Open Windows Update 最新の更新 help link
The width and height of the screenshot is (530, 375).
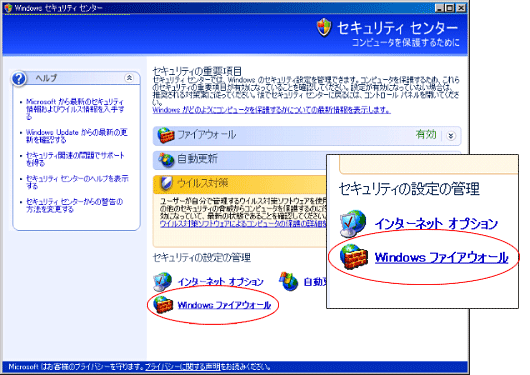76,136
